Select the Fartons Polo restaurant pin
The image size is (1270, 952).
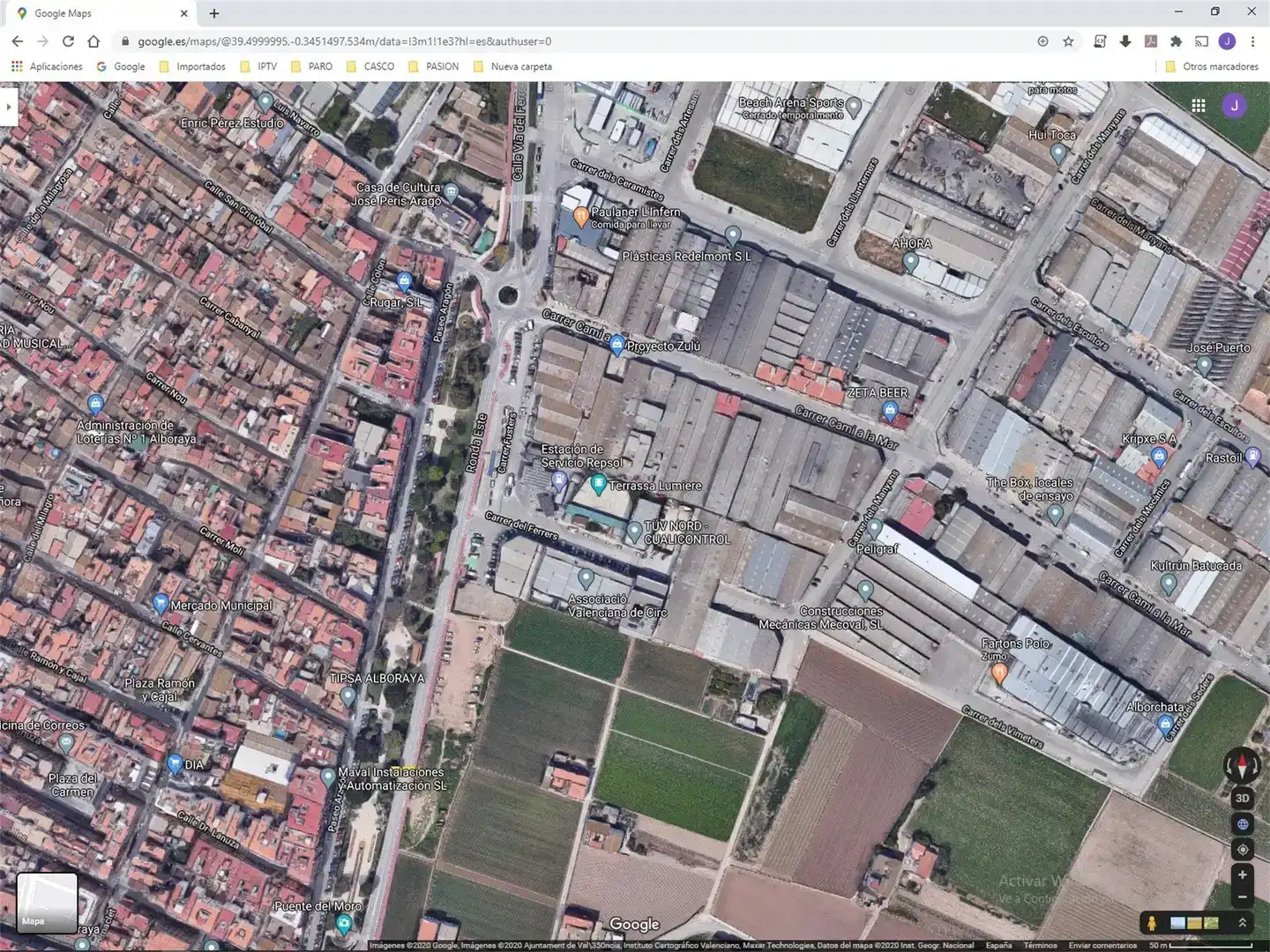pos(998,673)
